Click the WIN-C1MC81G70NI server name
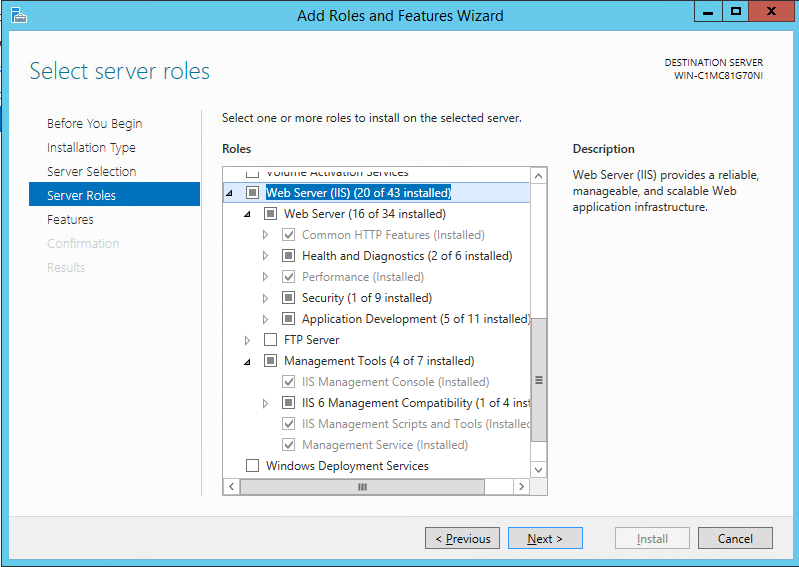This screenshot has height=567, width=799. point(718,75)
